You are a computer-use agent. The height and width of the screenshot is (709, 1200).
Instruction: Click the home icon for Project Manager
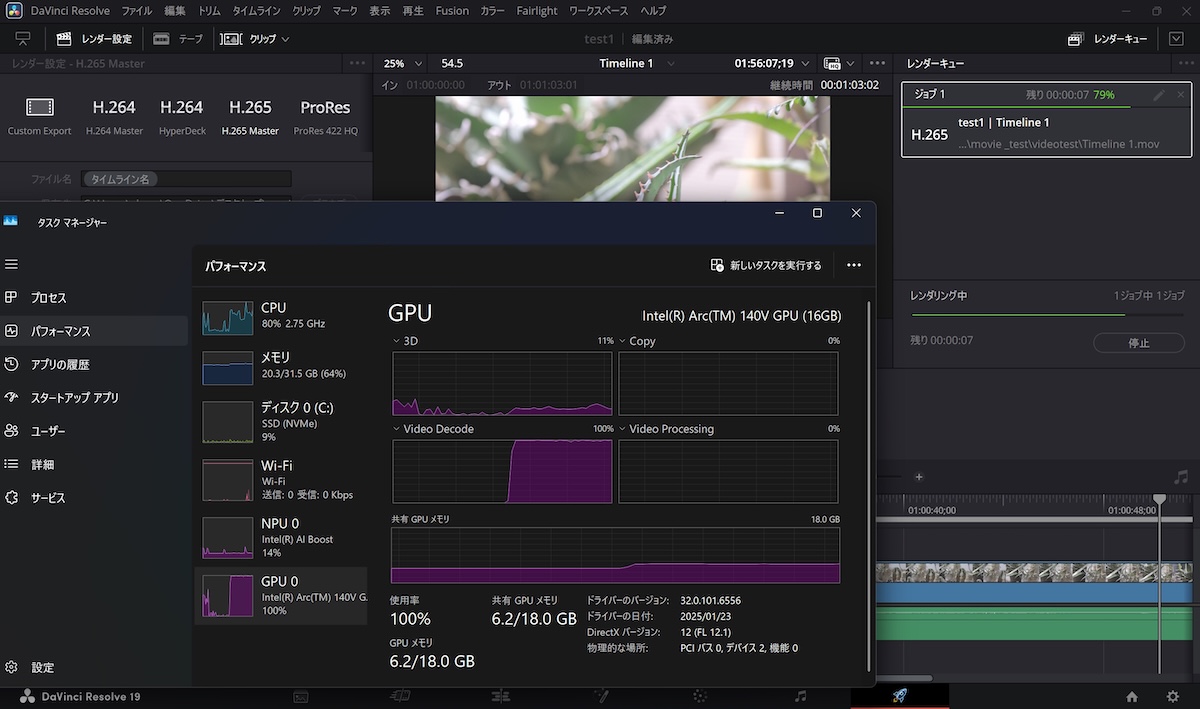pyautogui.click(x=1132, y=696)
